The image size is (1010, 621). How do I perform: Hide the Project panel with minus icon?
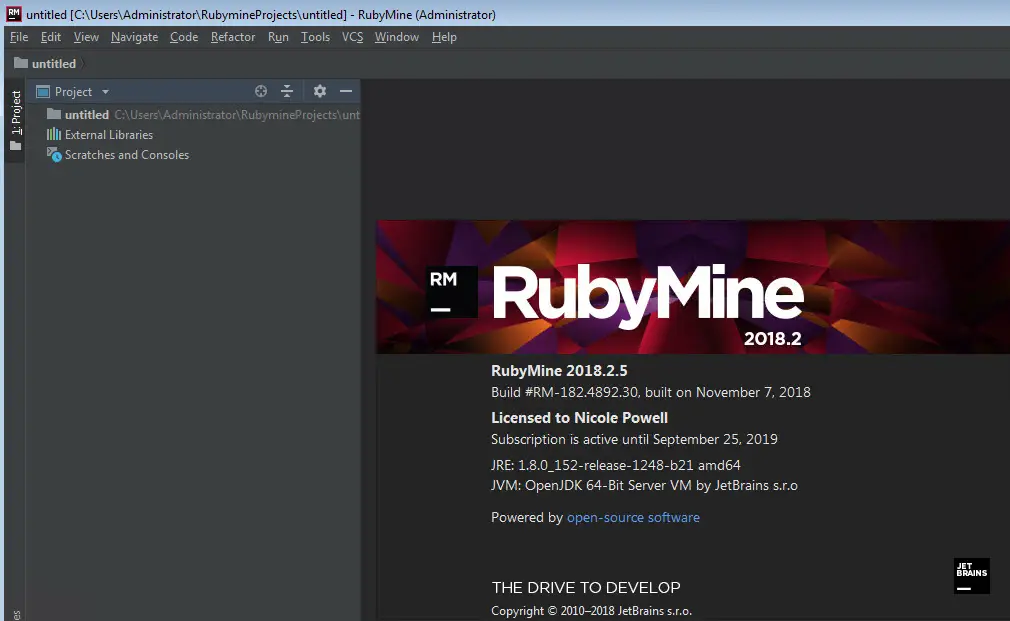click(346, 91)
